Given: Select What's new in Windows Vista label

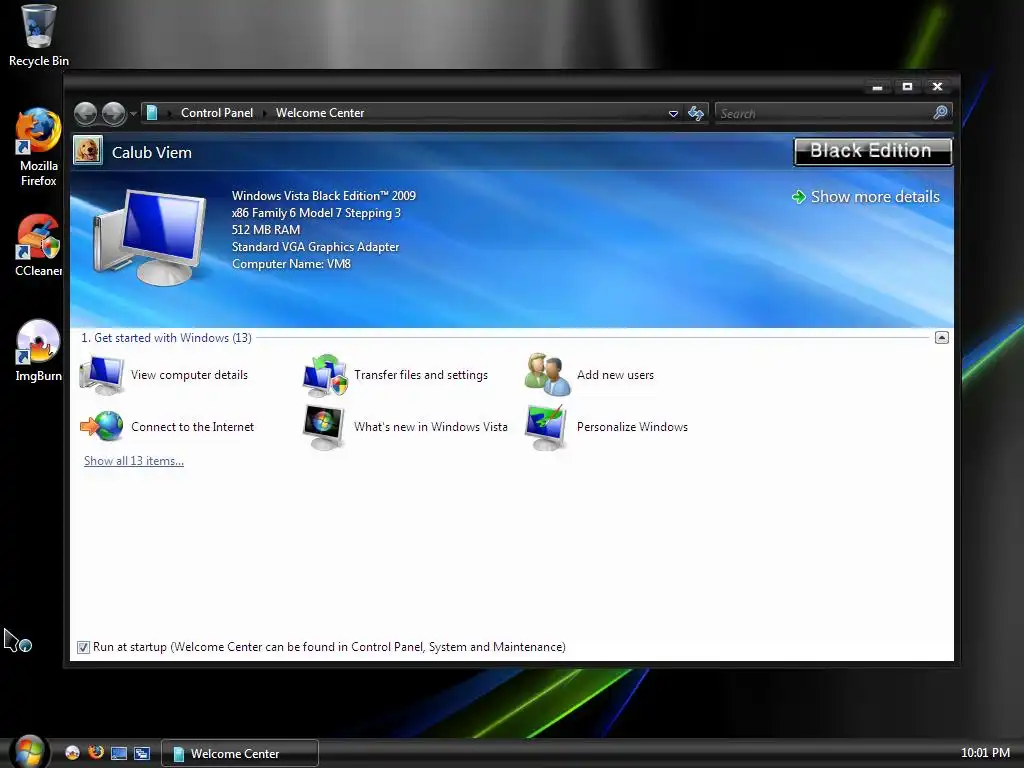Looking at the screenshot, I should click(430, 426).
